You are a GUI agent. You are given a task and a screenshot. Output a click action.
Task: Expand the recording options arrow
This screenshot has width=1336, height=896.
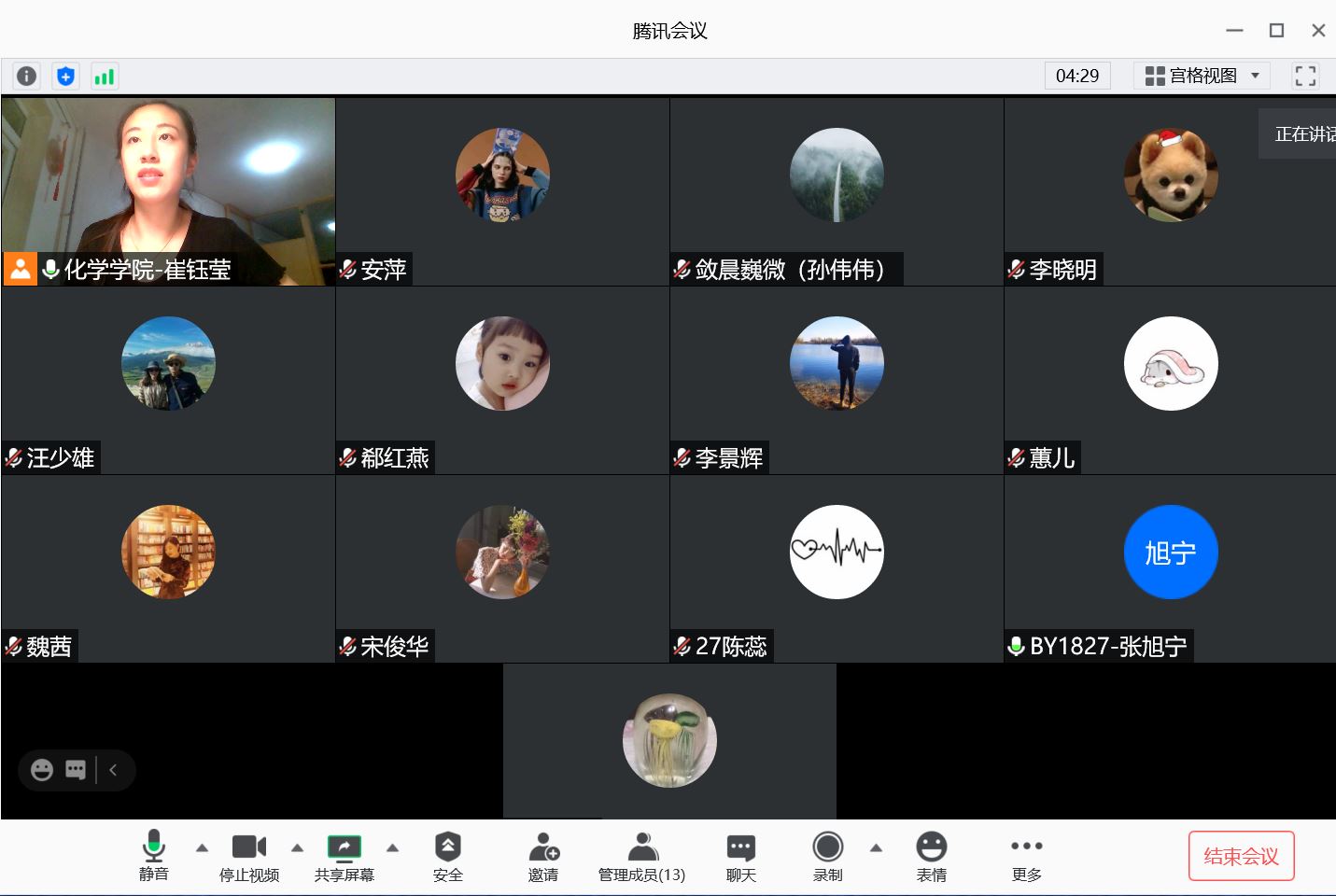876,848
